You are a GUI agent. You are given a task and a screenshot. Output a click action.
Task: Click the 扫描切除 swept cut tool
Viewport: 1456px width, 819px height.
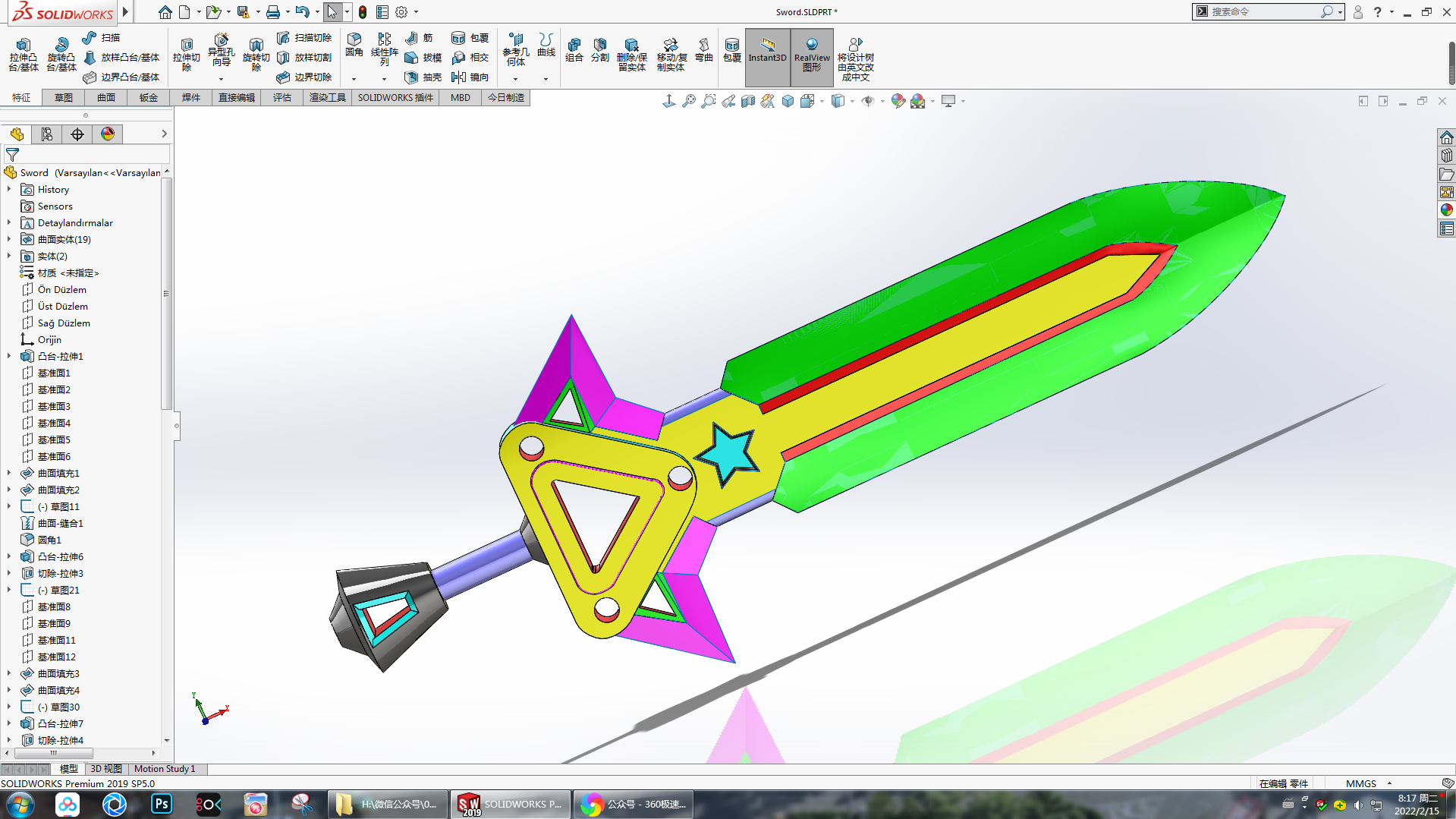pos(304,37)
